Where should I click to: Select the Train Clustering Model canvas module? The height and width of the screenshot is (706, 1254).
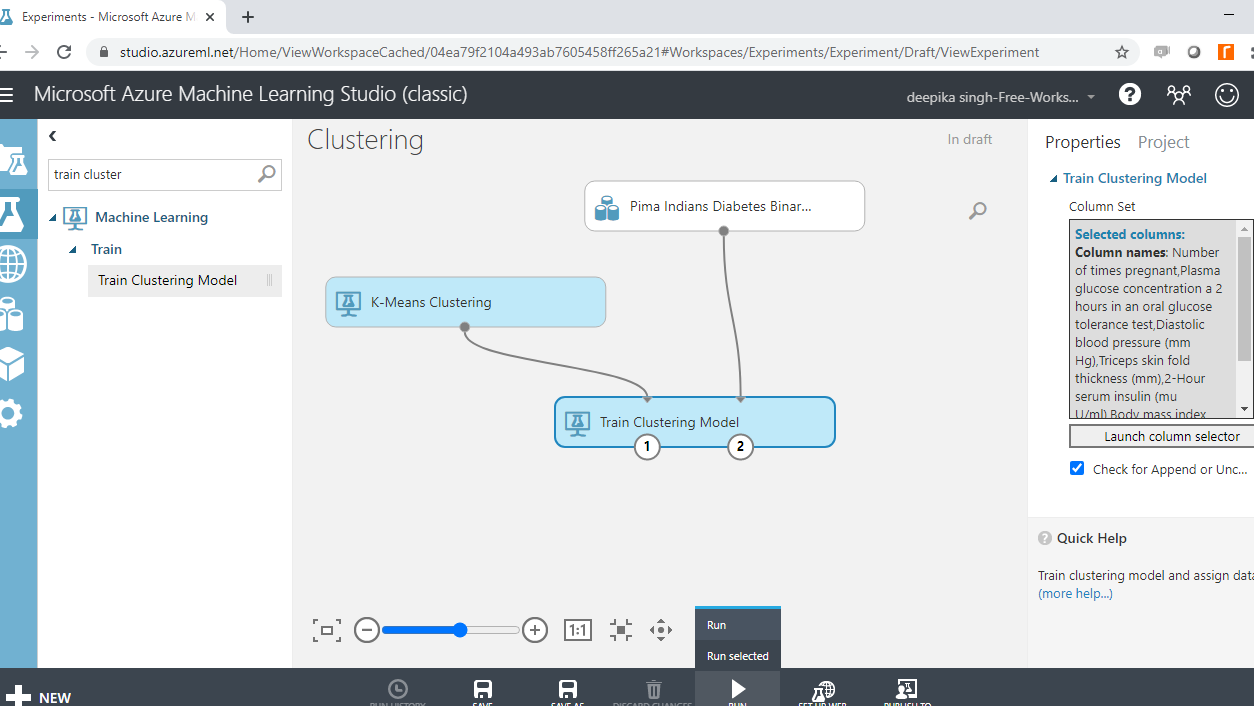[695, 422]
